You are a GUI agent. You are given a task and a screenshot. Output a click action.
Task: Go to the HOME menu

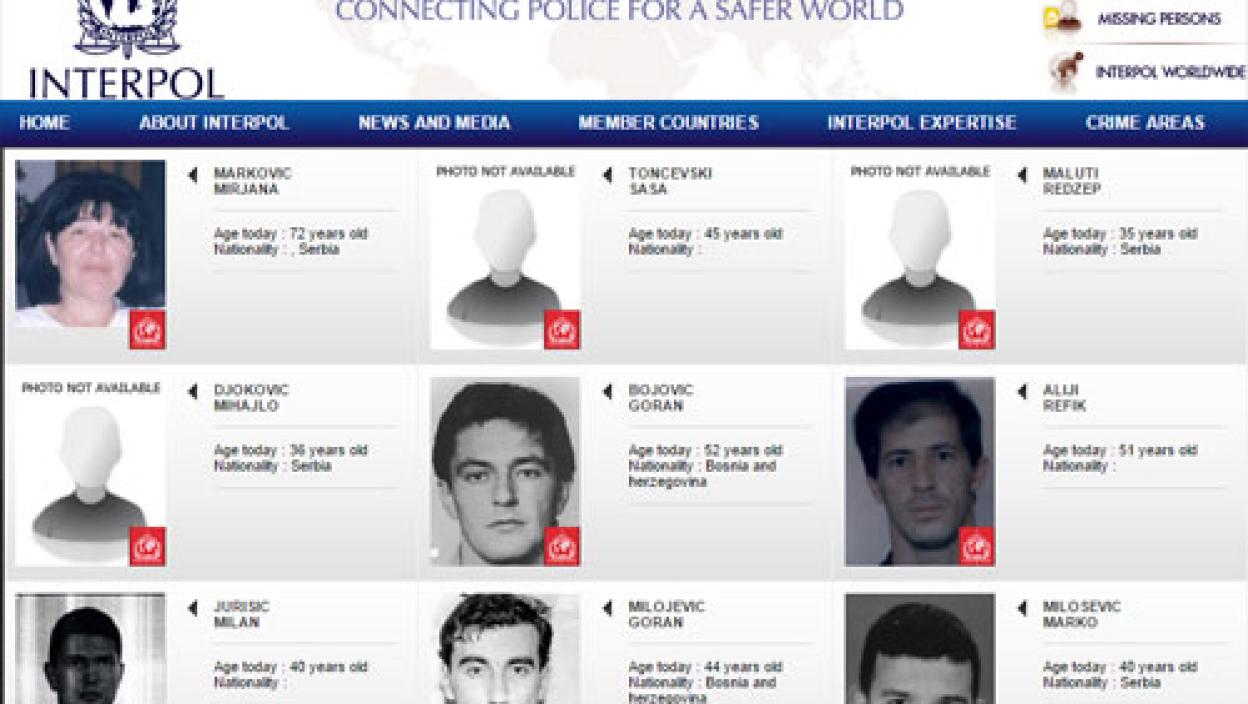tap(45, 123)
